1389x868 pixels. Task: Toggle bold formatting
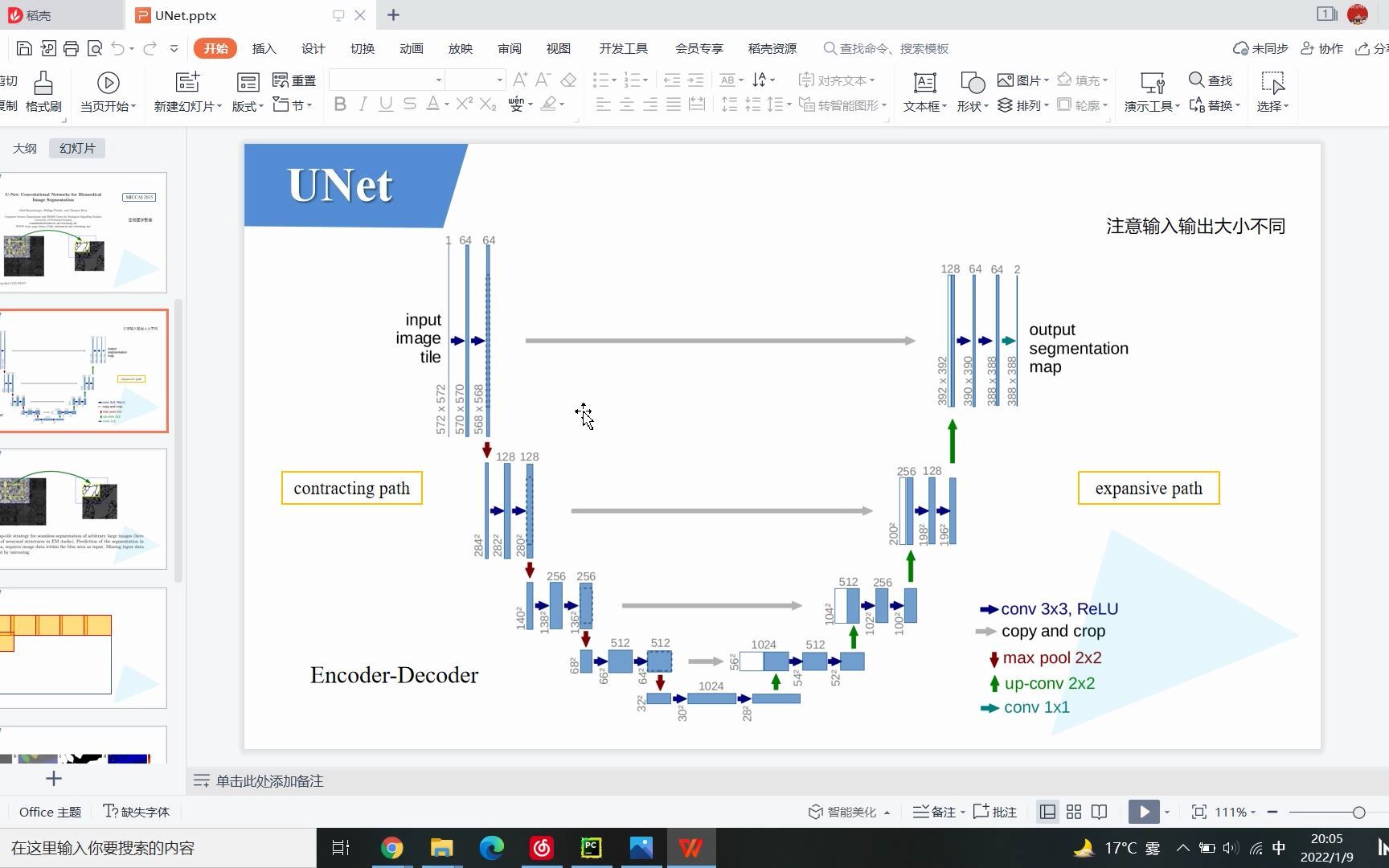339,104
